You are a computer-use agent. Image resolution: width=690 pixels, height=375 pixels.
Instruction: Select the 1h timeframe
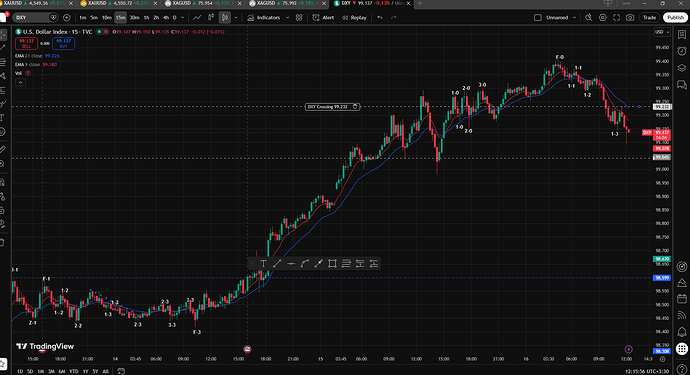point(147,18)
